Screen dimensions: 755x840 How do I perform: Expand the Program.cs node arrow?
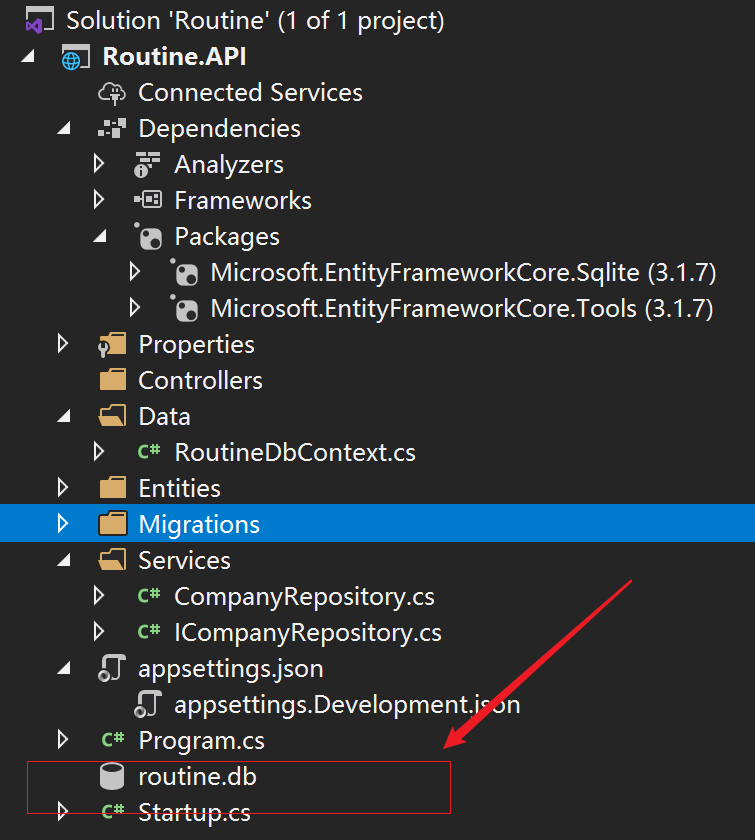point(64,740)
